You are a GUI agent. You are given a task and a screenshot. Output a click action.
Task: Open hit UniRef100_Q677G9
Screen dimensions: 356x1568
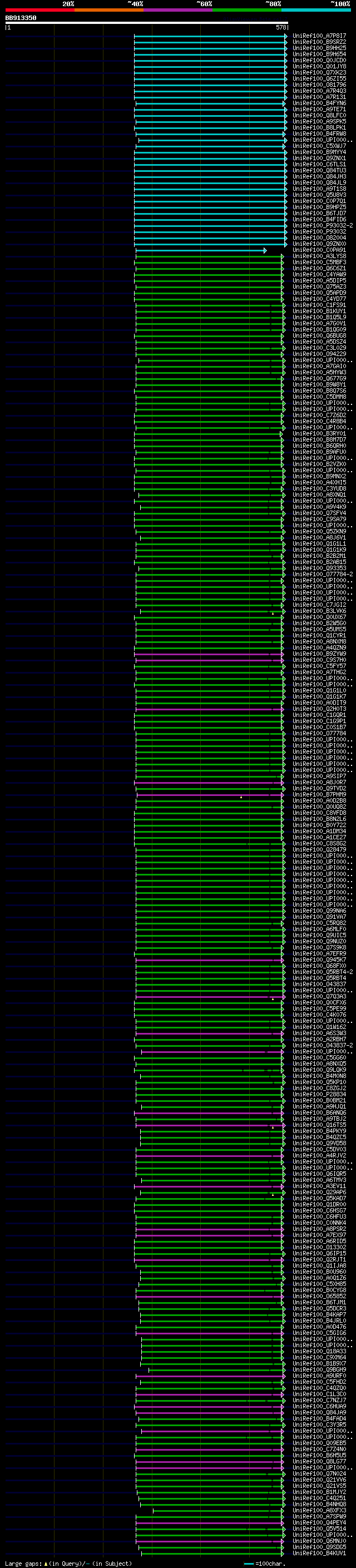pyautogui.click(x=319, y=379)
